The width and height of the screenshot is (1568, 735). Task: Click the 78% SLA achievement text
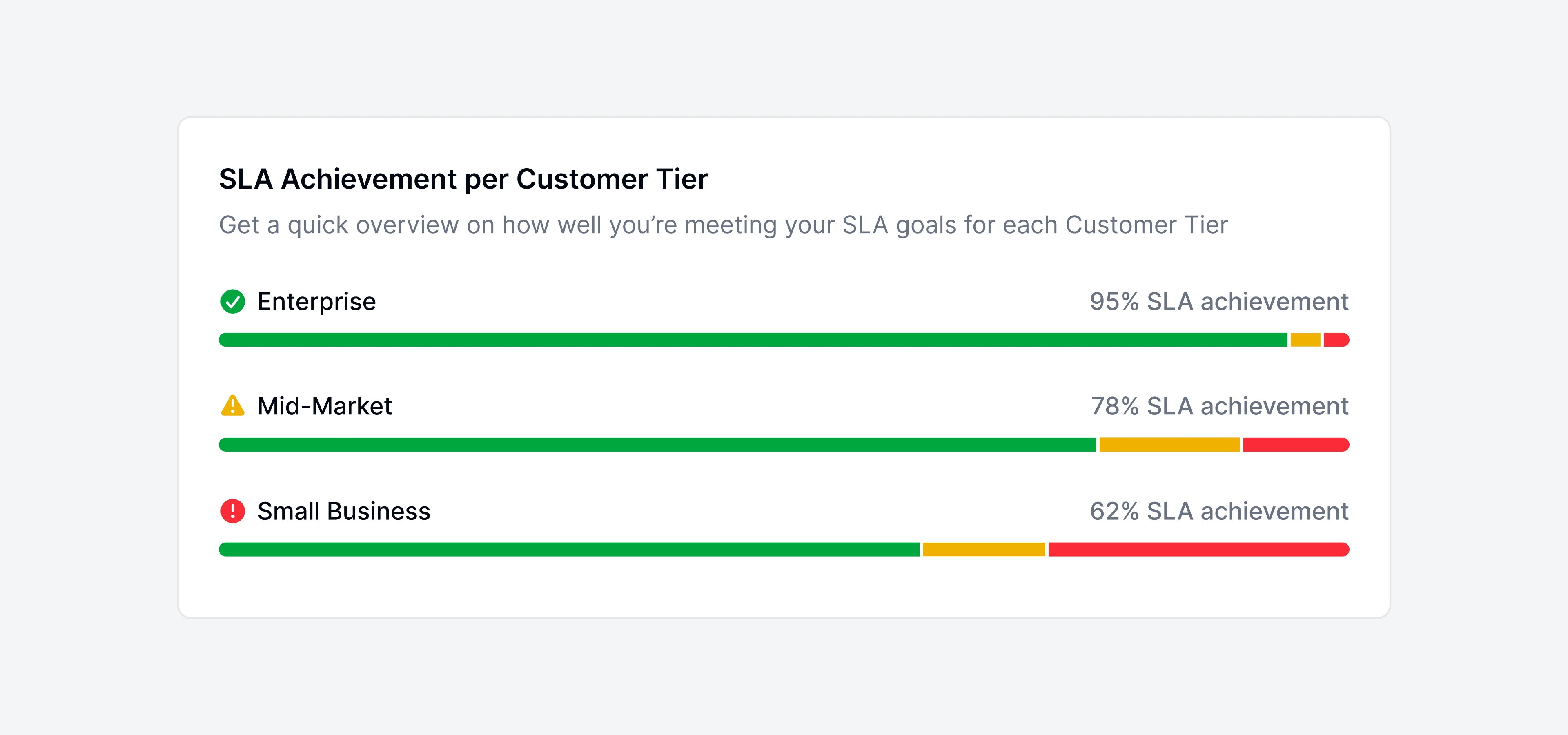(1219, 406)
